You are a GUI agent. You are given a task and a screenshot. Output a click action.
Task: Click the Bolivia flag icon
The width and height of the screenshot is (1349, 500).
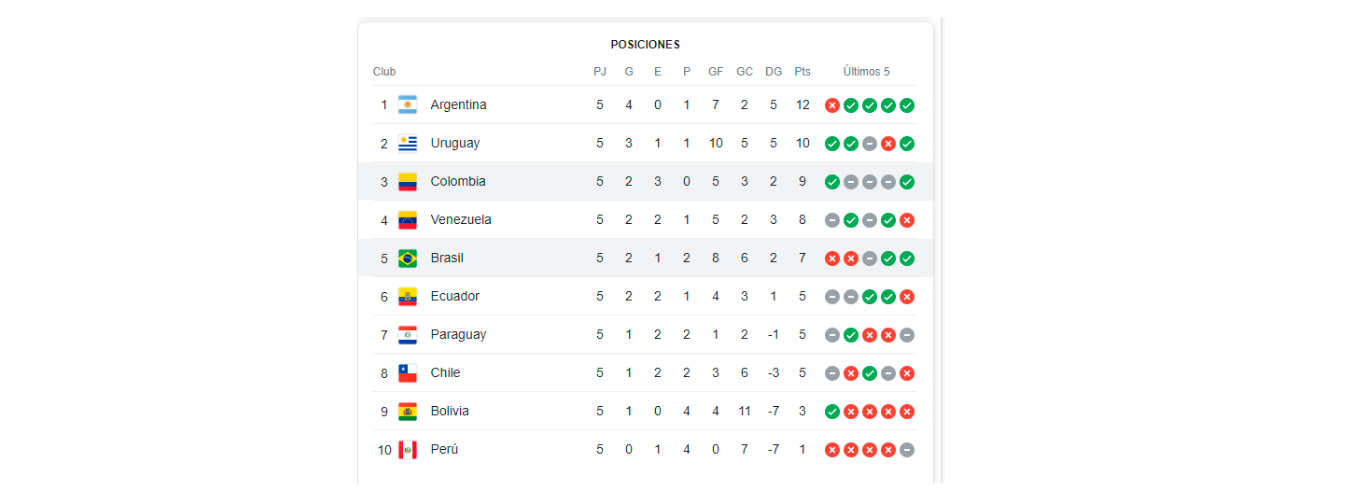407,411
